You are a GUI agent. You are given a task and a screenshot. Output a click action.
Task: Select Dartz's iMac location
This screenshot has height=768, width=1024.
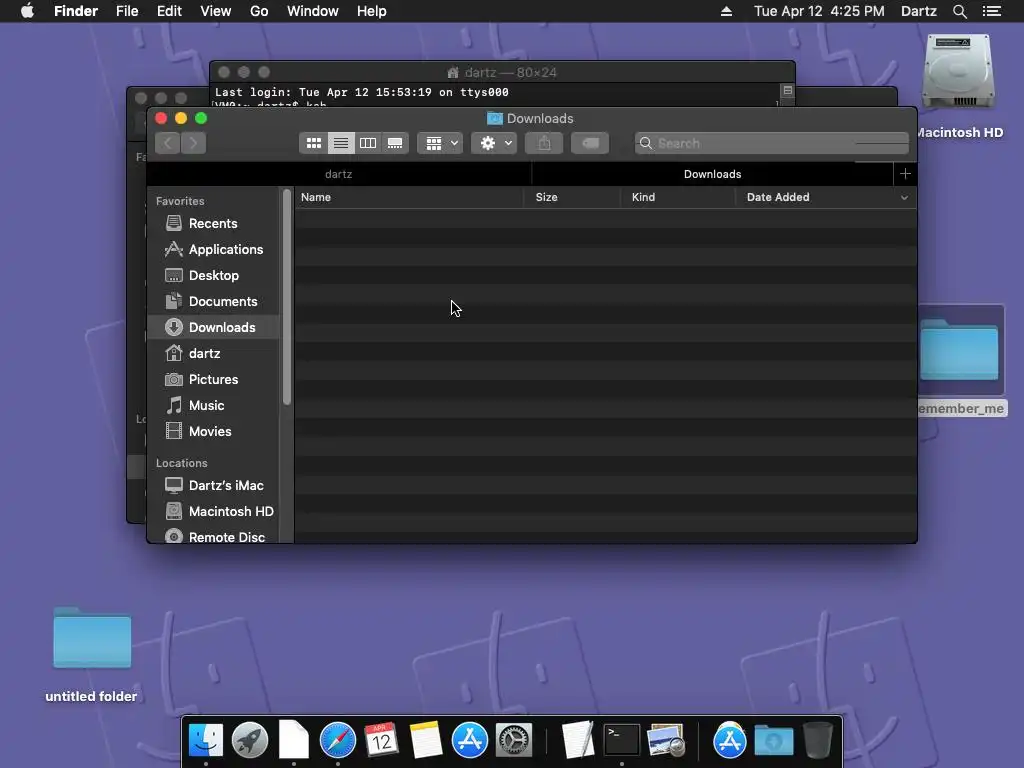pyautogui.click(x=213, y=485)
